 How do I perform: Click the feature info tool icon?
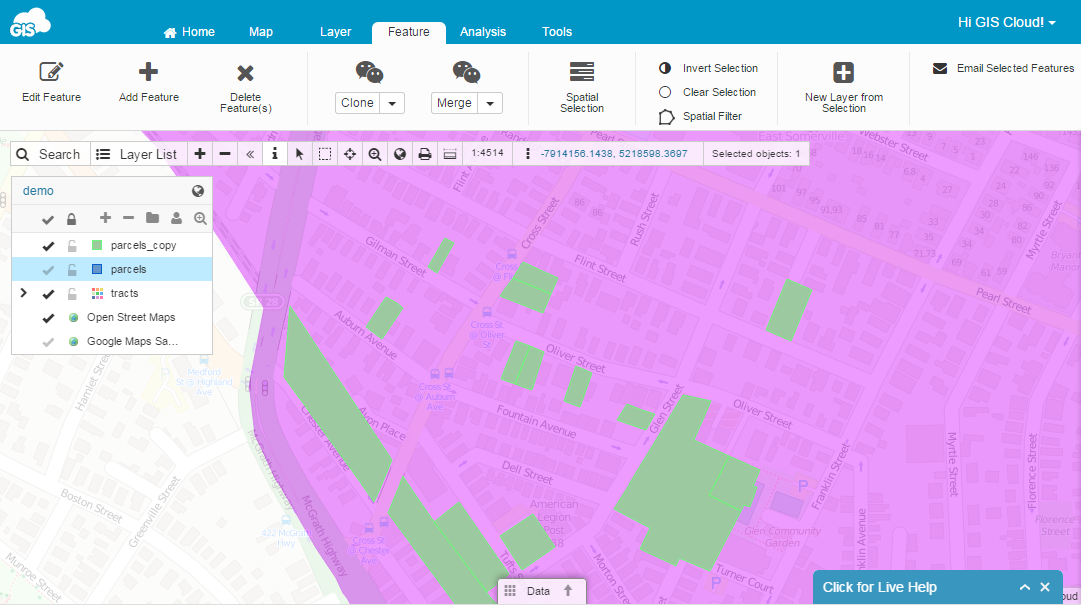[275, 154]
